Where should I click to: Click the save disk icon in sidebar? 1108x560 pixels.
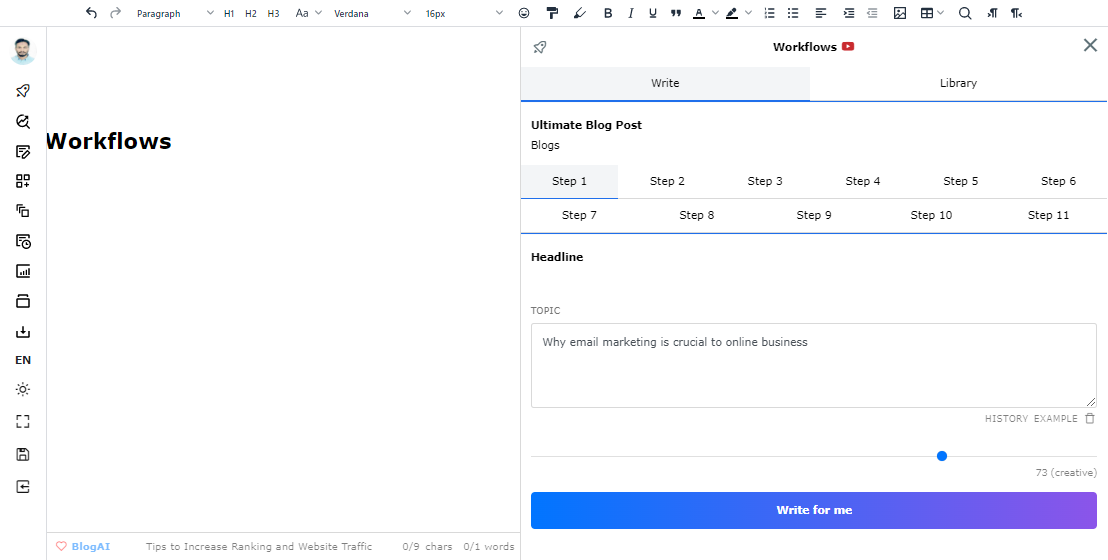23,454
